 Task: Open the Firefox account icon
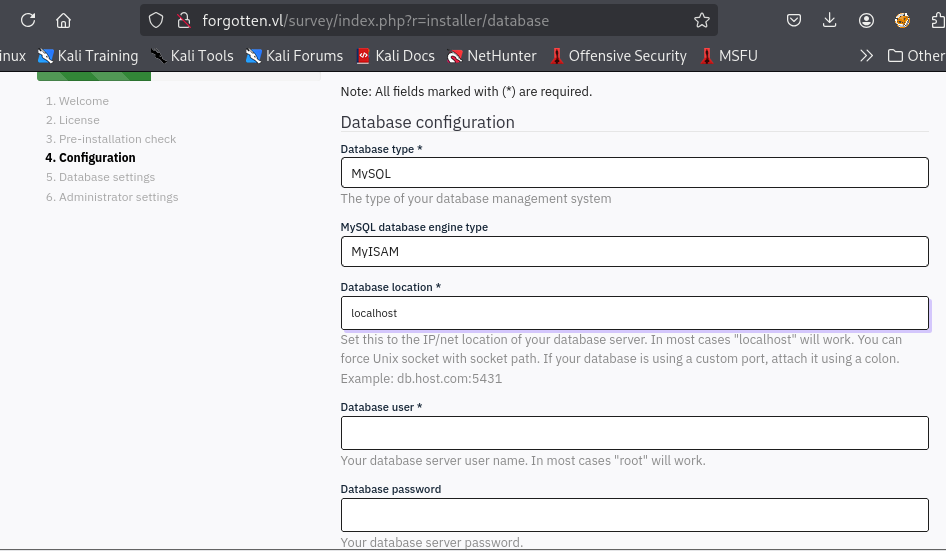(866, 20)
